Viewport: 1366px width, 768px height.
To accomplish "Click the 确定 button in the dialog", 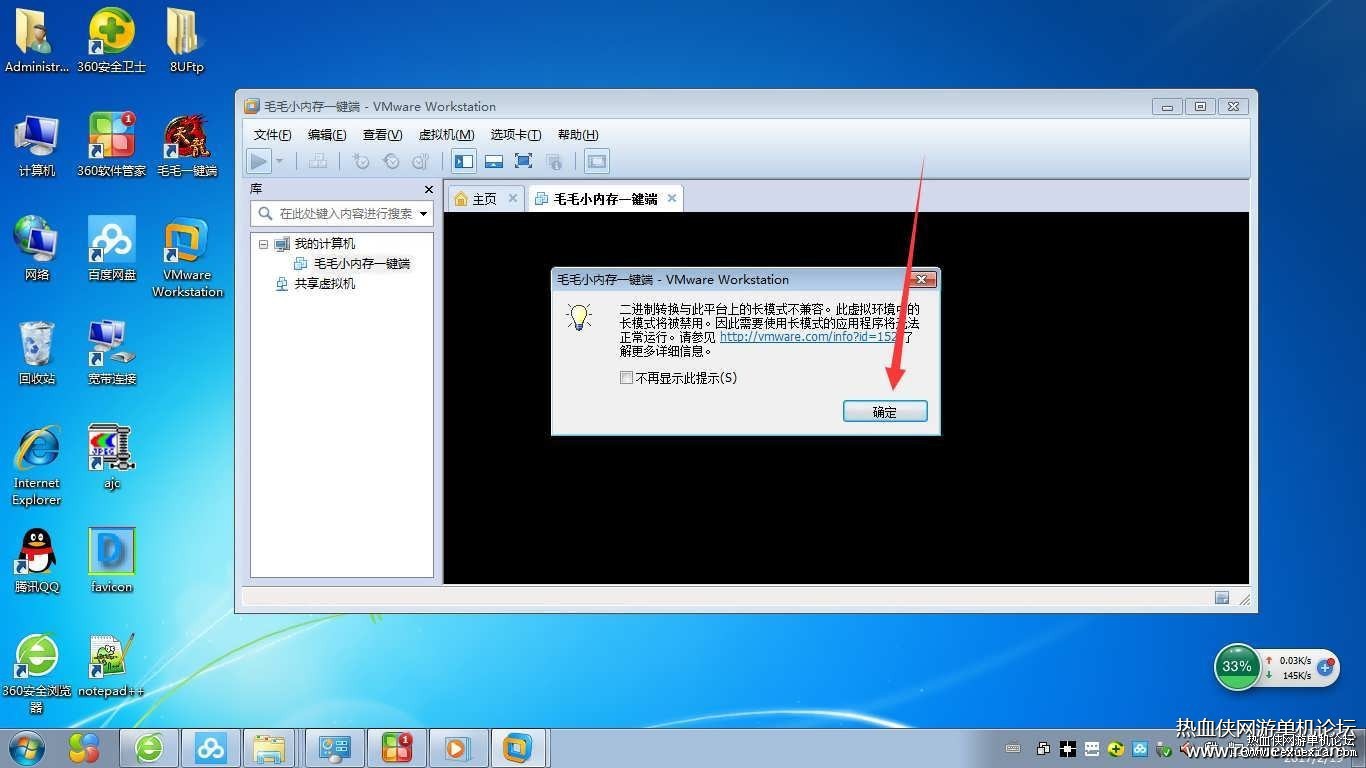I will pos(885,411).
